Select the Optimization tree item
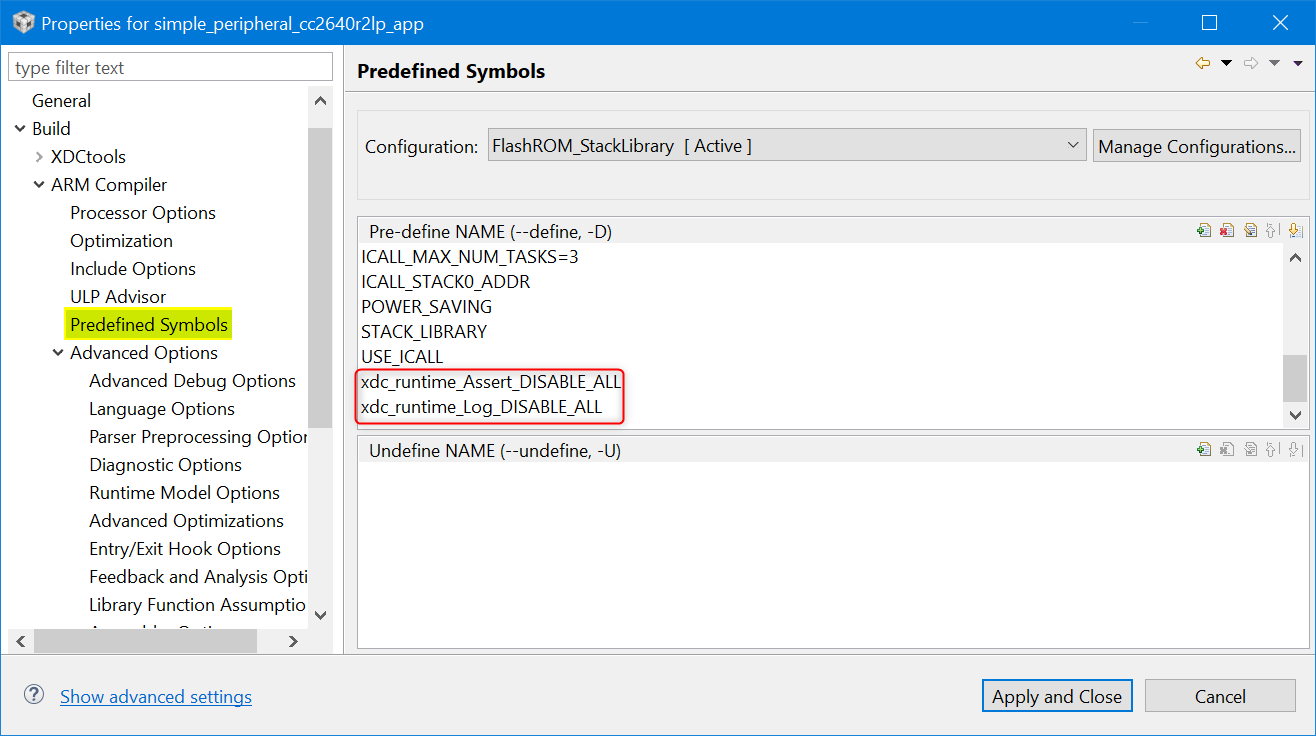 point(121,241)
